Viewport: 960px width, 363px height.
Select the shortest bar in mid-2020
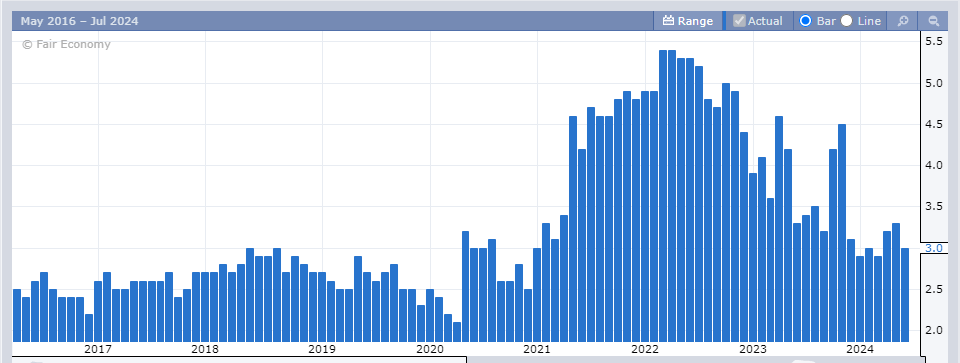pyautogui.click(x=457, y=332)
